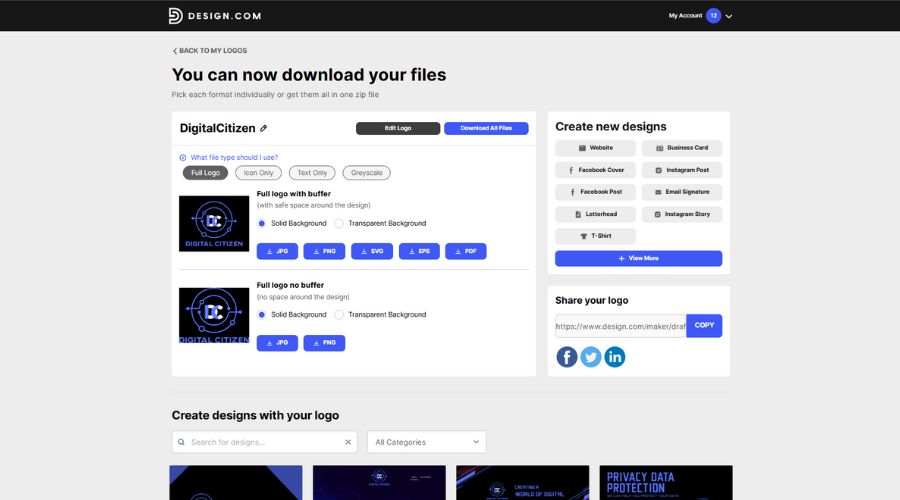Click the Search for designs field
Screen dimensions: 900x500
[264, 442]
